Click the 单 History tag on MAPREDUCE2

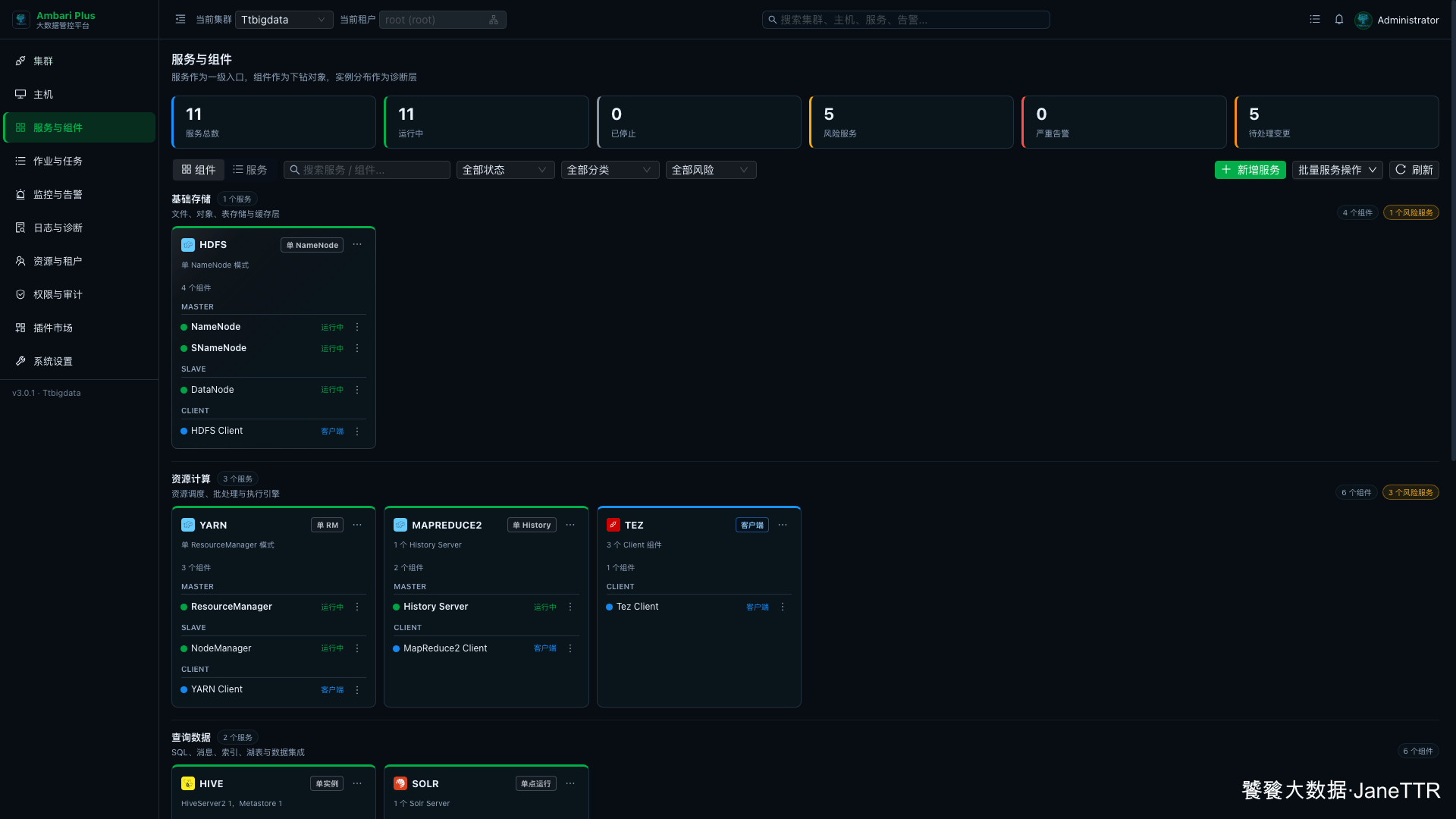click(532, 525)
